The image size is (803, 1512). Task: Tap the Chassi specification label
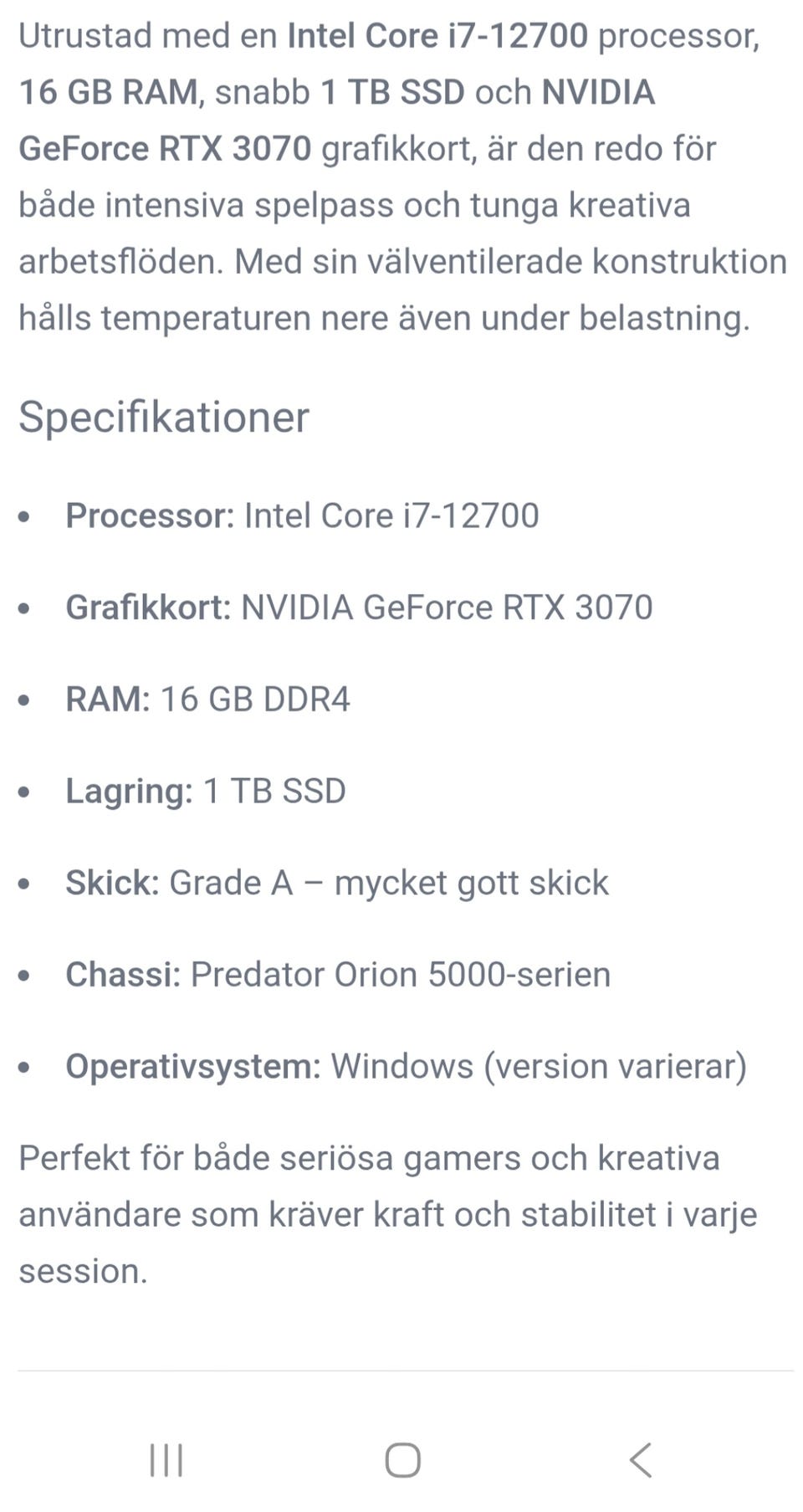[x=123, y=975]
